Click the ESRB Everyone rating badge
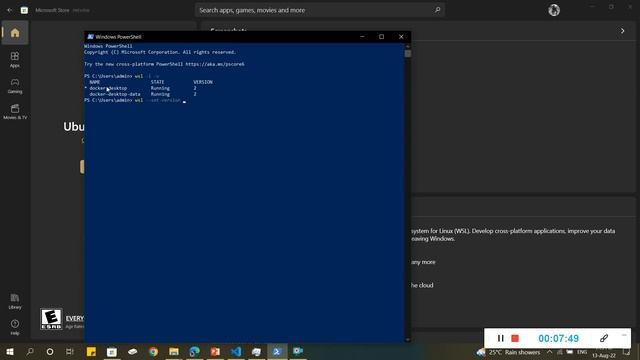 point(51,319)
